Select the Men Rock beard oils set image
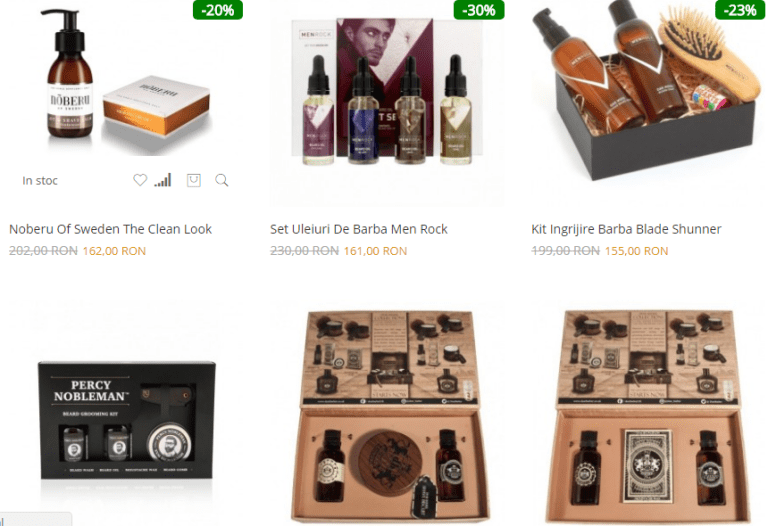The image size is (768, 526). pos(387,92)
